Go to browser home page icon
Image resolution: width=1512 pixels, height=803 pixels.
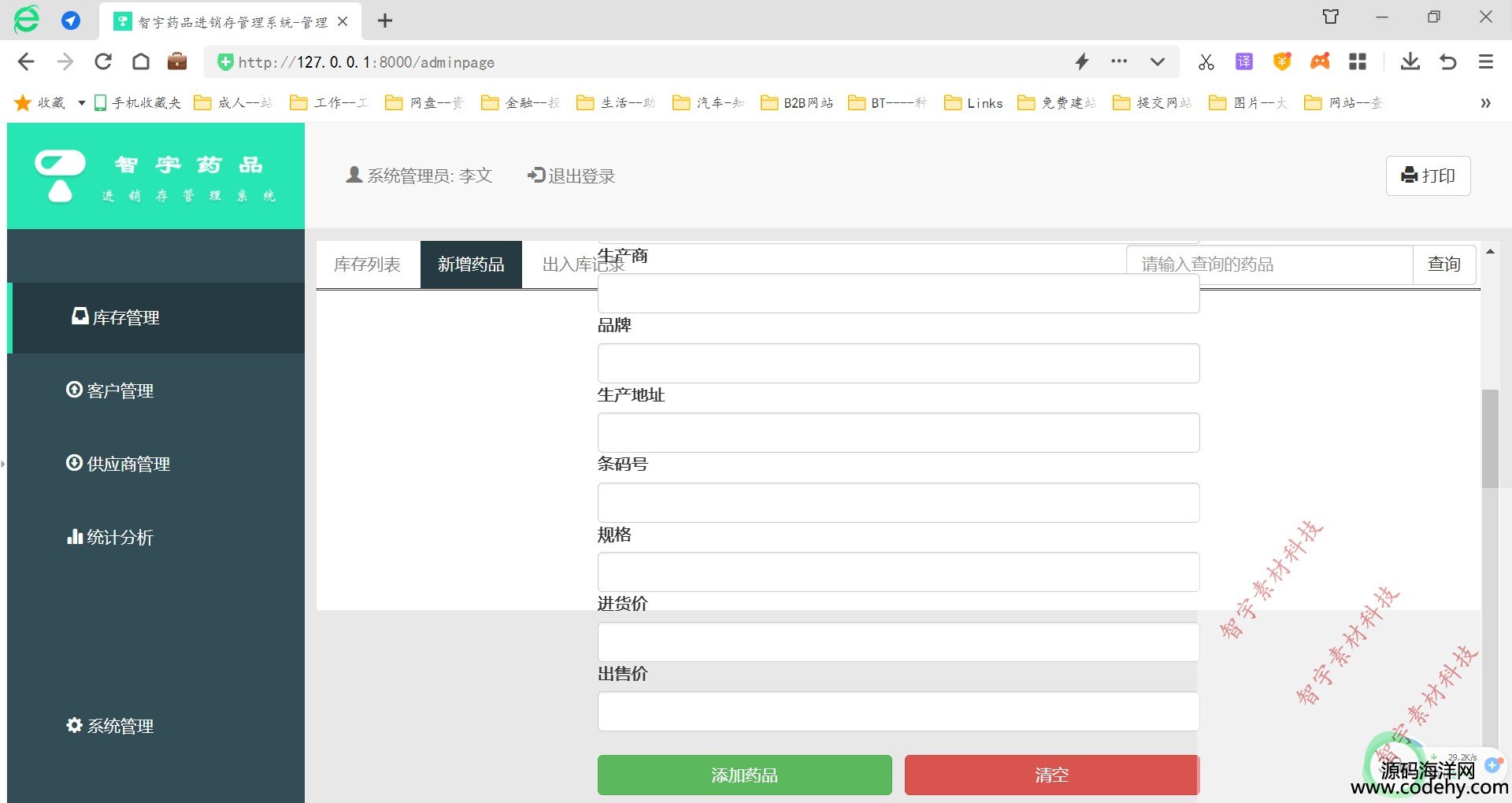pyautogui.click(x=141, y=61)
